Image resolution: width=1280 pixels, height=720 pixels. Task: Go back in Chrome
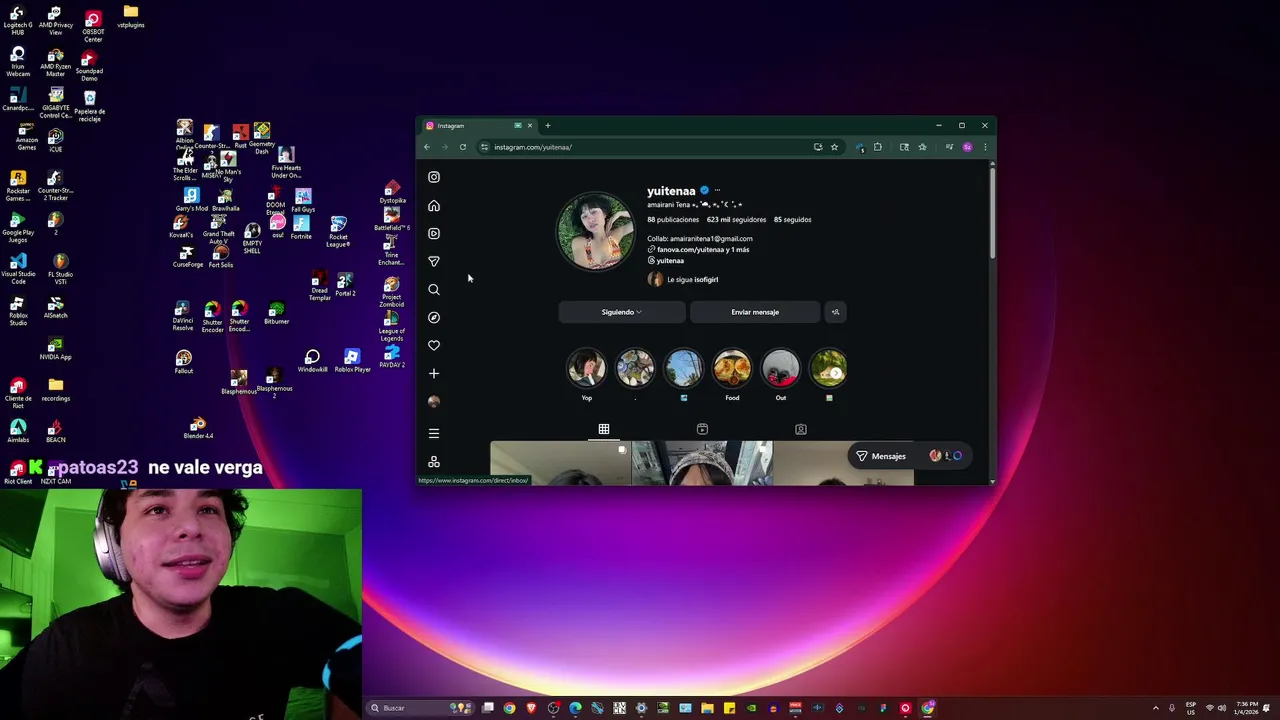(427, 147)
